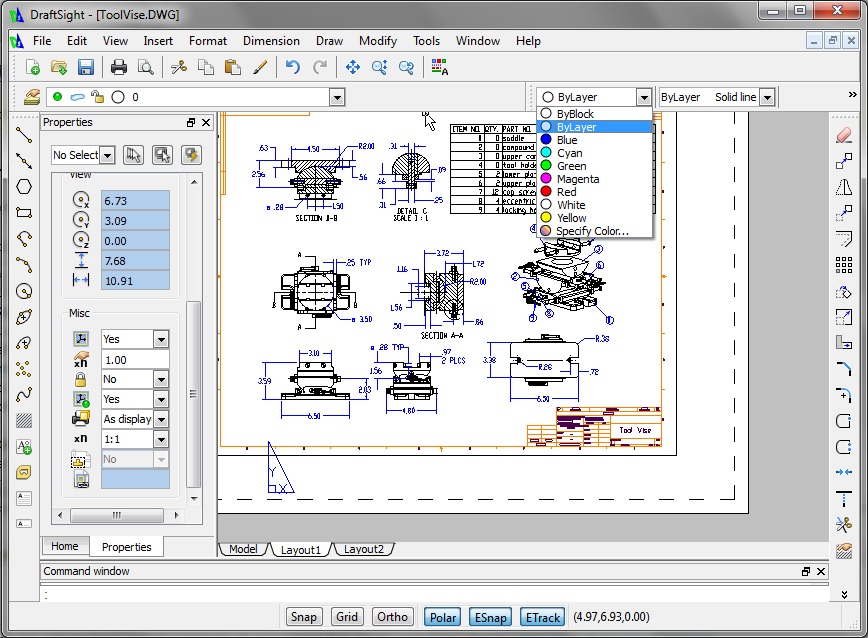The height and width of the screenshot is (638, 868).
Task: Select the Spline draw tool
Action: pos(24,395)
